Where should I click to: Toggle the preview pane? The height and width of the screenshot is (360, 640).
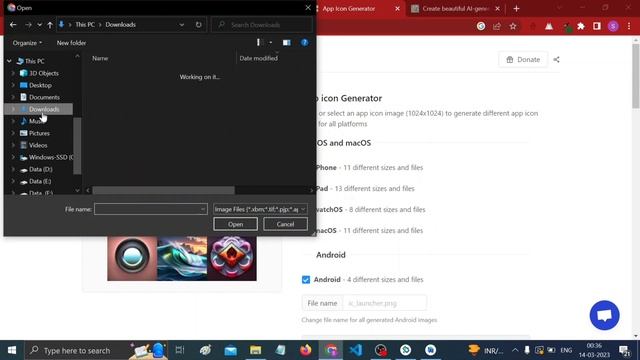tap(287, 42)
